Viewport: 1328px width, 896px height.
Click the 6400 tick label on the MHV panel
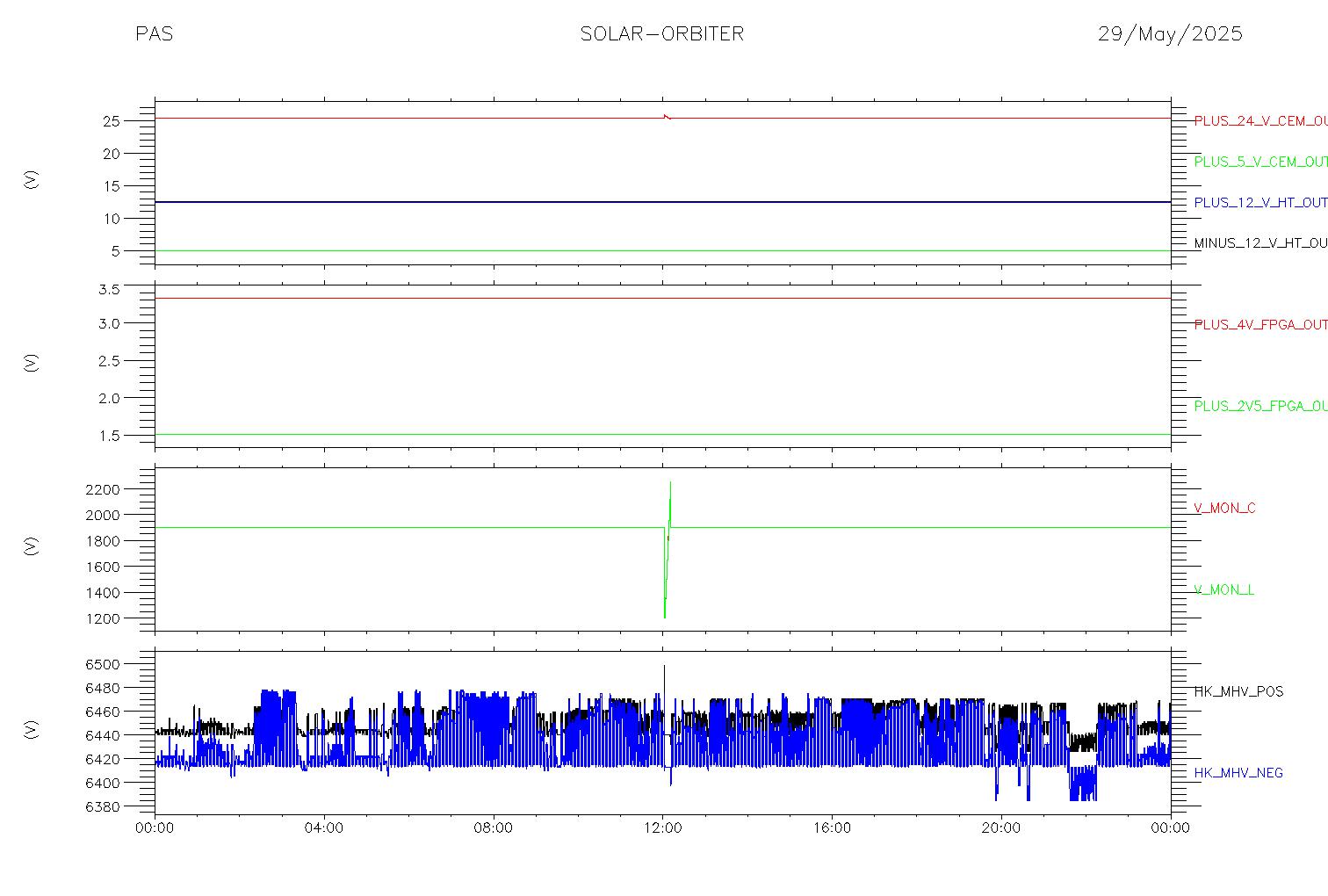[103, 783]
